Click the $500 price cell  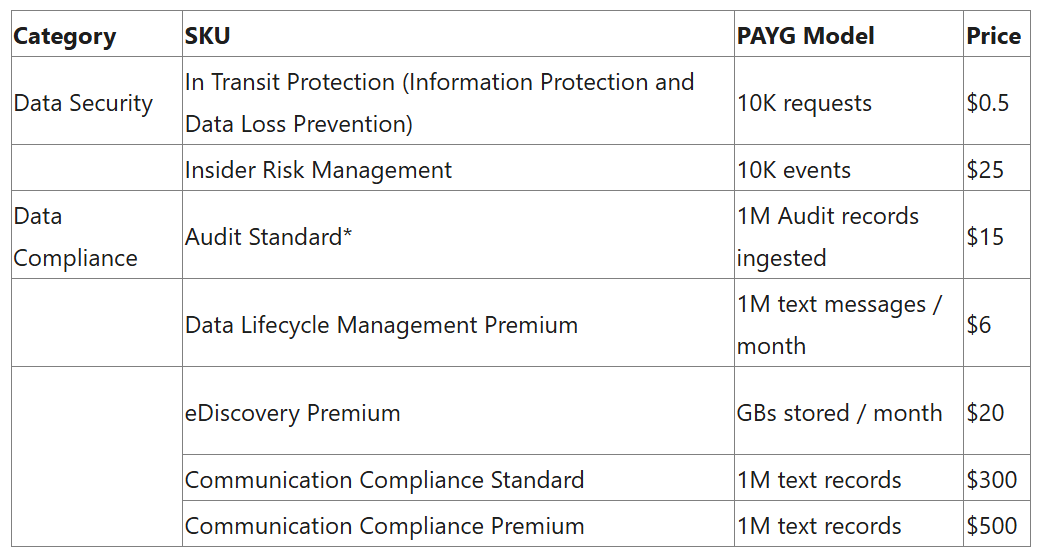pyautogui.click(x=991, y=526)
